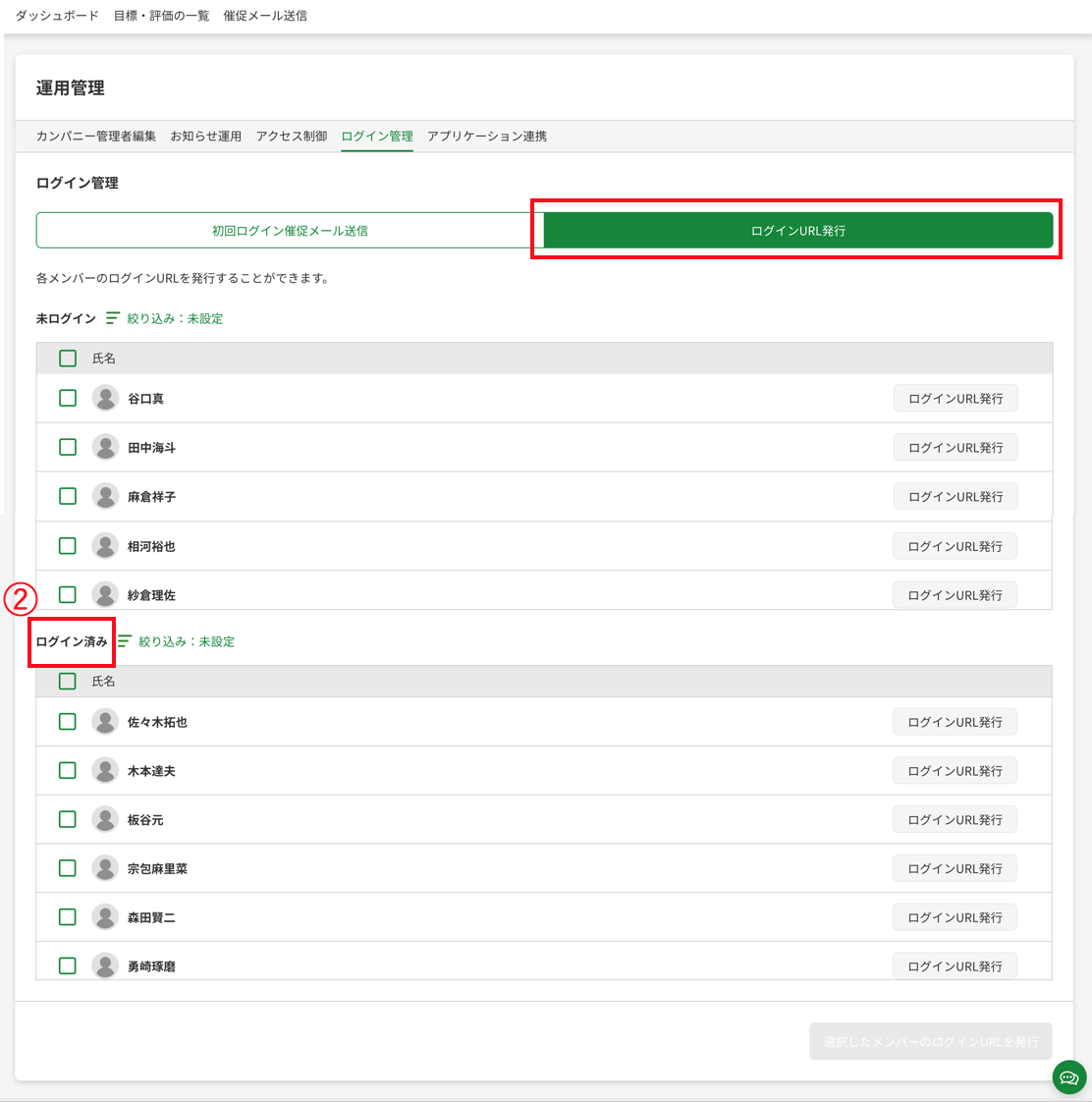Open the chat support bubble icon
1092x1102 pixels.
pos(1068,1077)
